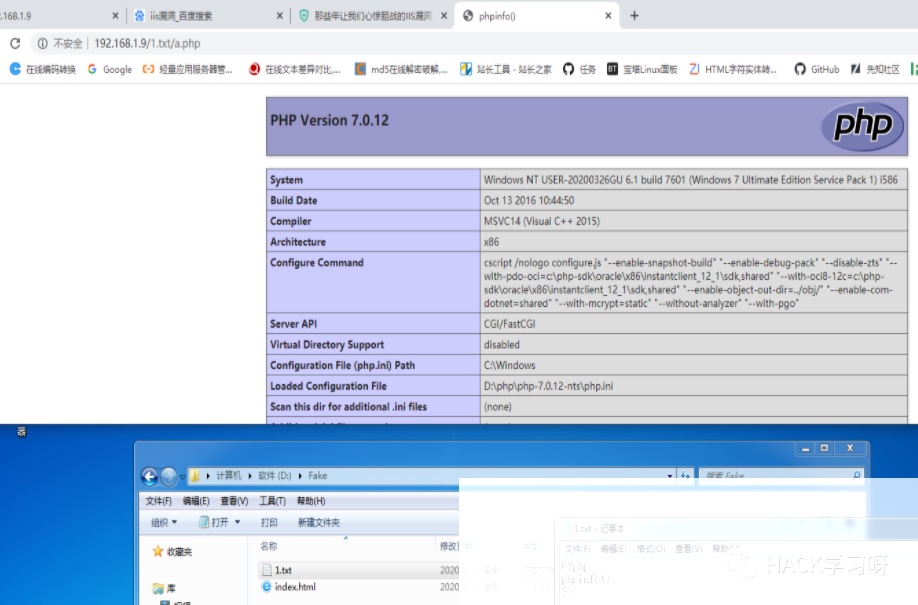Open the Google bookmark
The image size is (918, 605).
click(x=109, y=69)
